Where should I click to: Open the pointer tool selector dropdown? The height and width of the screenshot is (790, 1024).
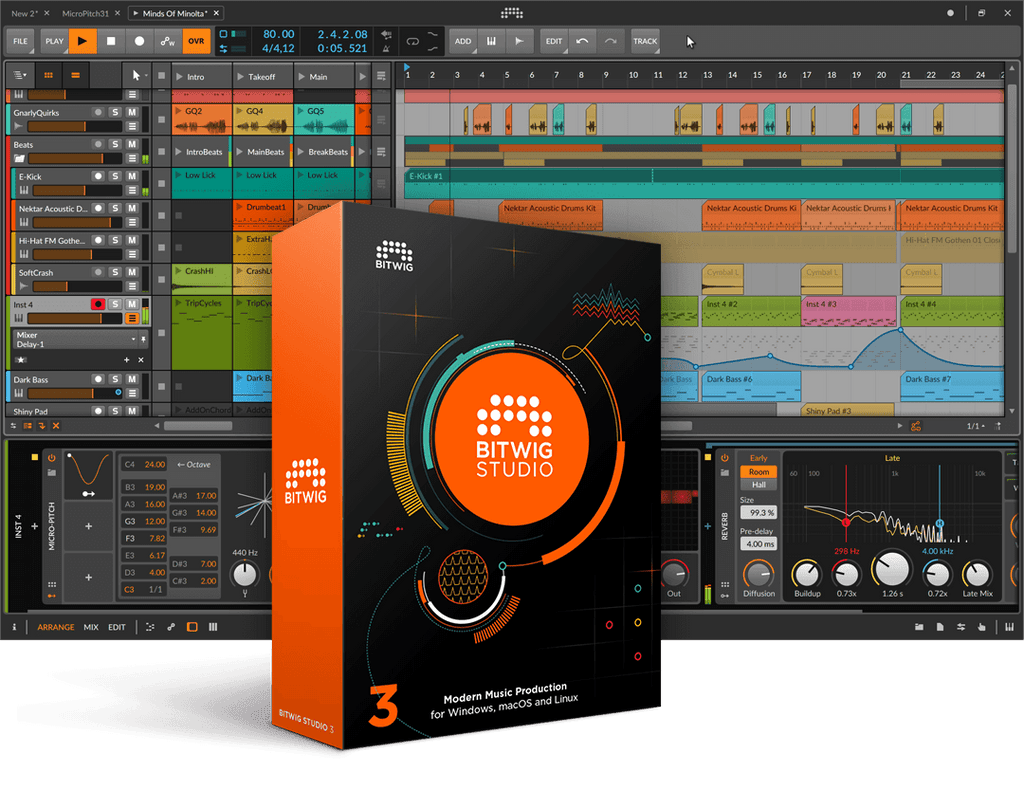(138, 76)
